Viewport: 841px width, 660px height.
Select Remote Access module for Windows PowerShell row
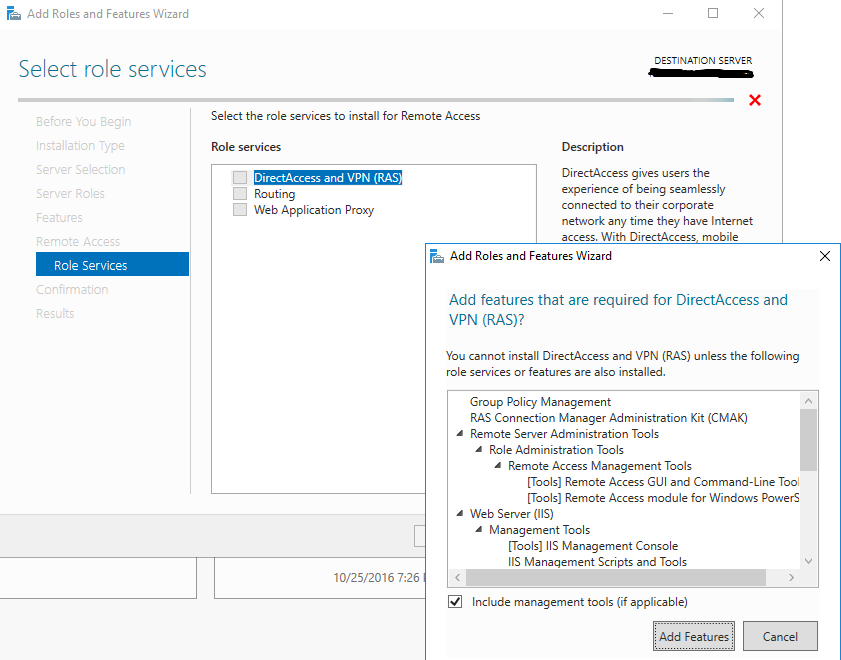[663, 498]
